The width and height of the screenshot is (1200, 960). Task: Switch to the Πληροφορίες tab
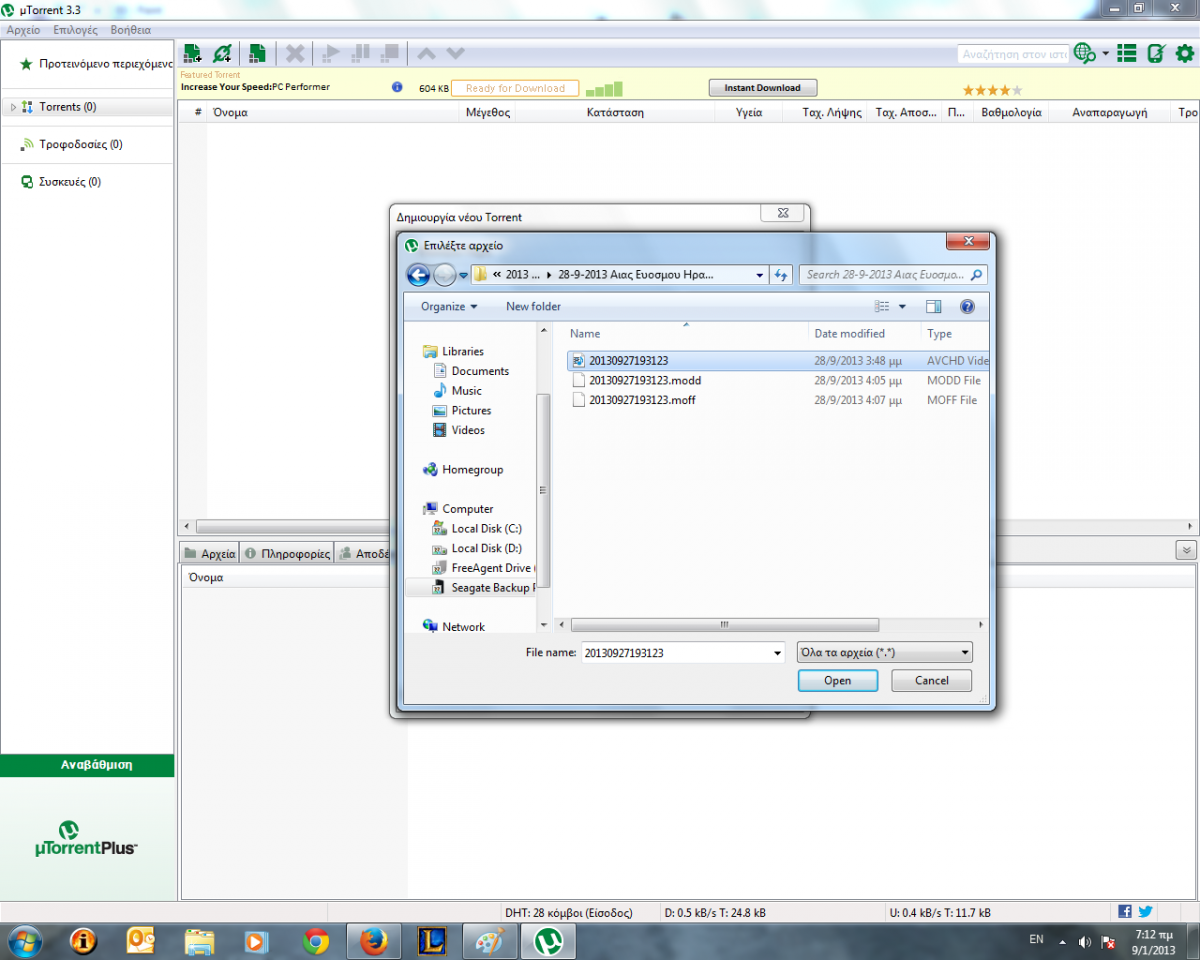point(288,553)
